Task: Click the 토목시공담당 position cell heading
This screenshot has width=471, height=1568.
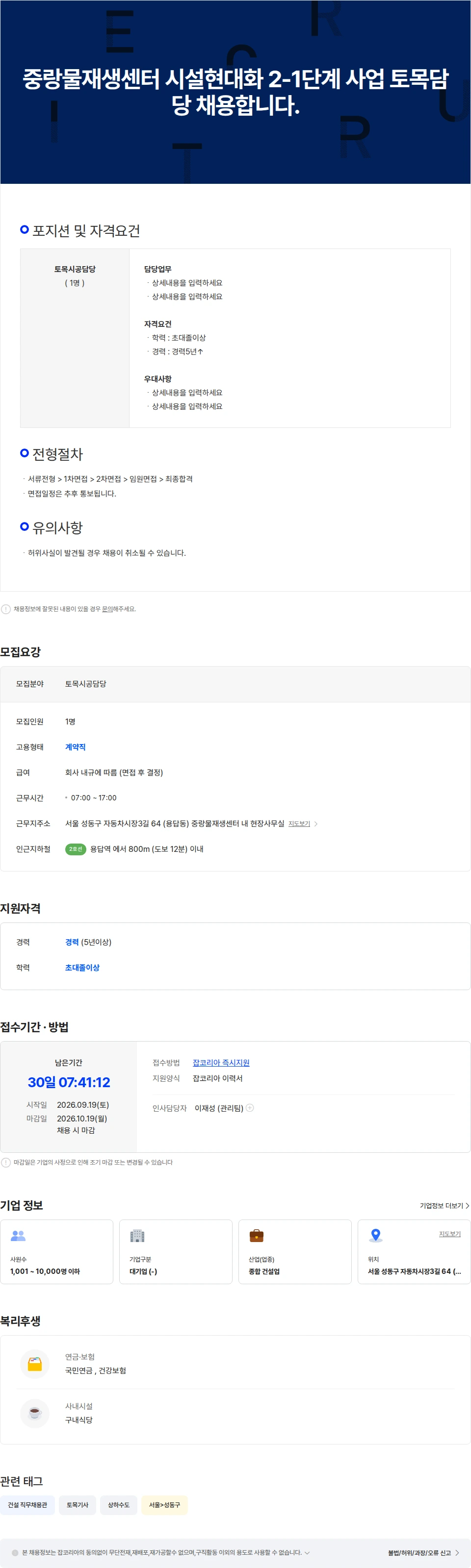Action: pyautogui.click(x=75, y=269)
